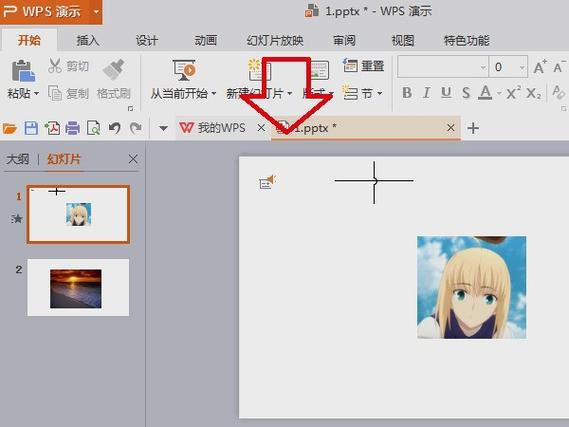Click export to PDF icon
The height and width of the screenshot is (427, 569).
coord(52,128)
